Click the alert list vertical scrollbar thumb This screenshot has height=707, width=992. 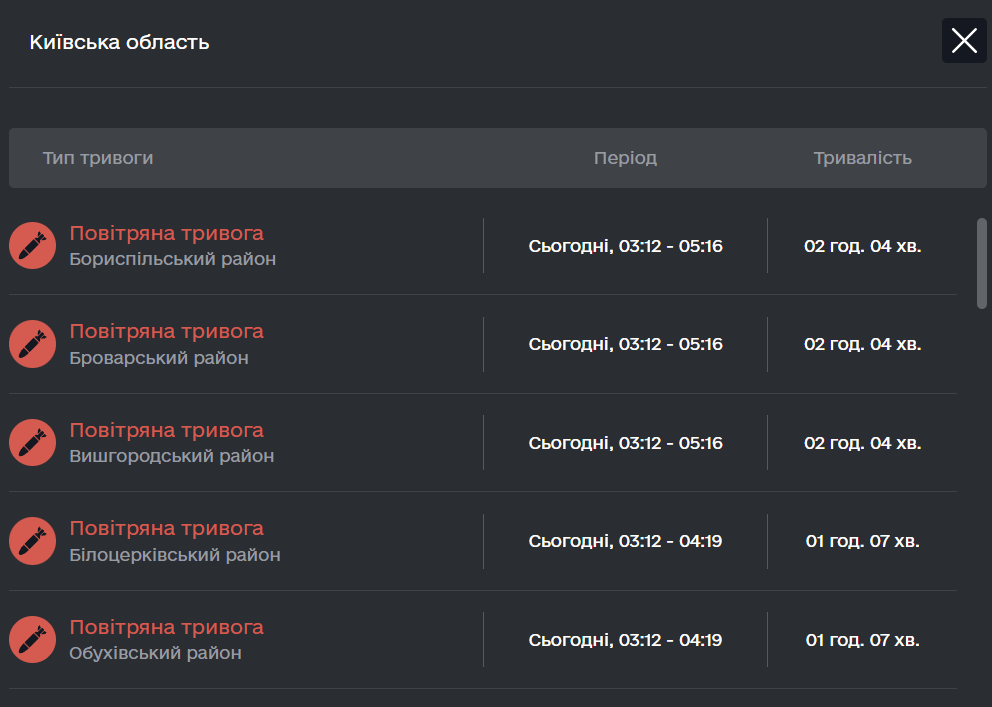(x=982, y=263)
